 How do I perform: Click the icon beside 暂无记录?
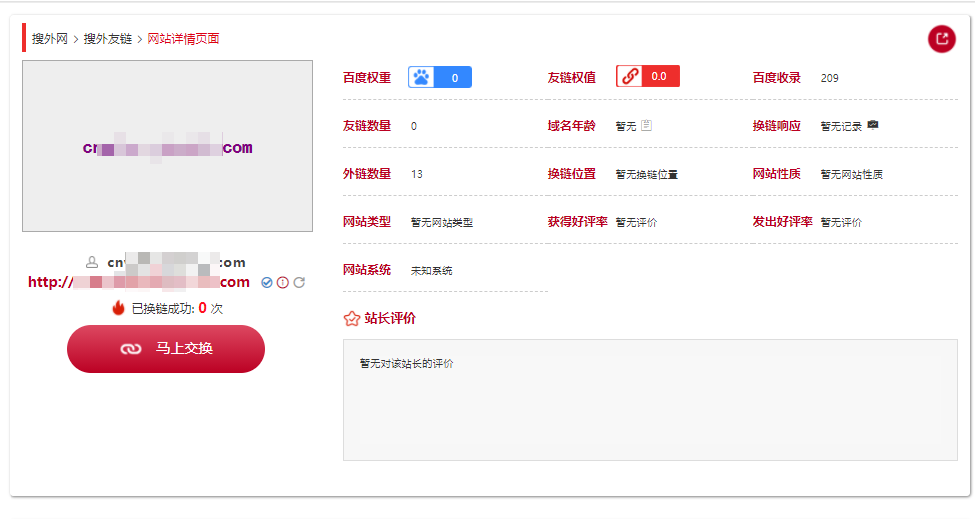[873, 126]
